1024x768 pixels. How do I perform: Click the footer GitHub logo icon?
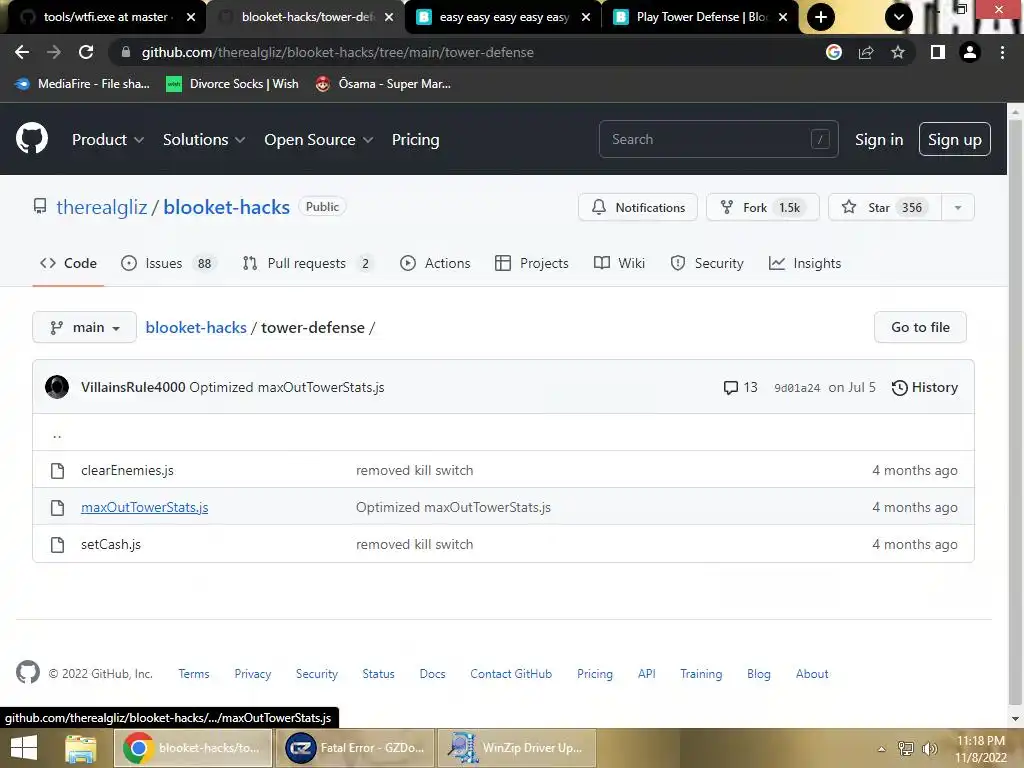(x=28, y=672)
